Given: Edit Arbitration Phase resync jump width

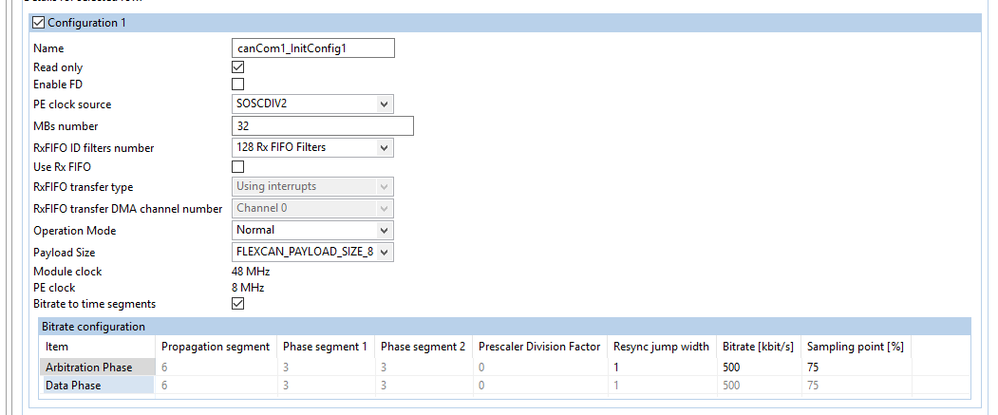Looking at the screenshot, I should pos(662,367).
